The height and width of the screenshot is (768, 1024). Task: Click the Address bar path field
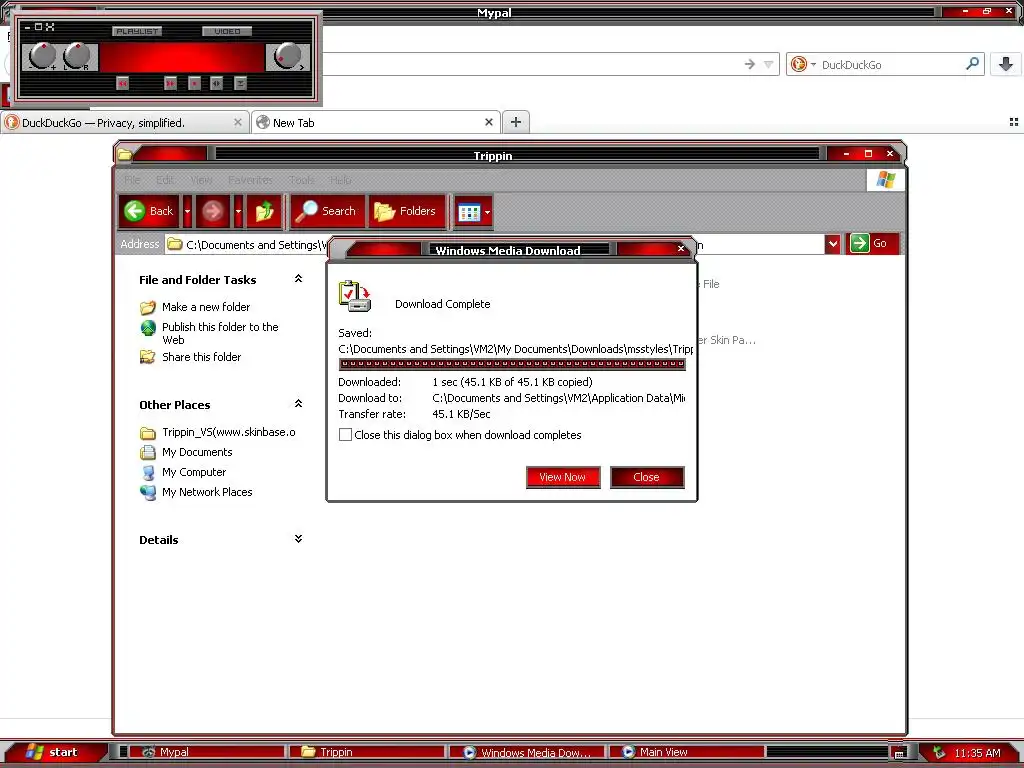[x=246, y=244]
